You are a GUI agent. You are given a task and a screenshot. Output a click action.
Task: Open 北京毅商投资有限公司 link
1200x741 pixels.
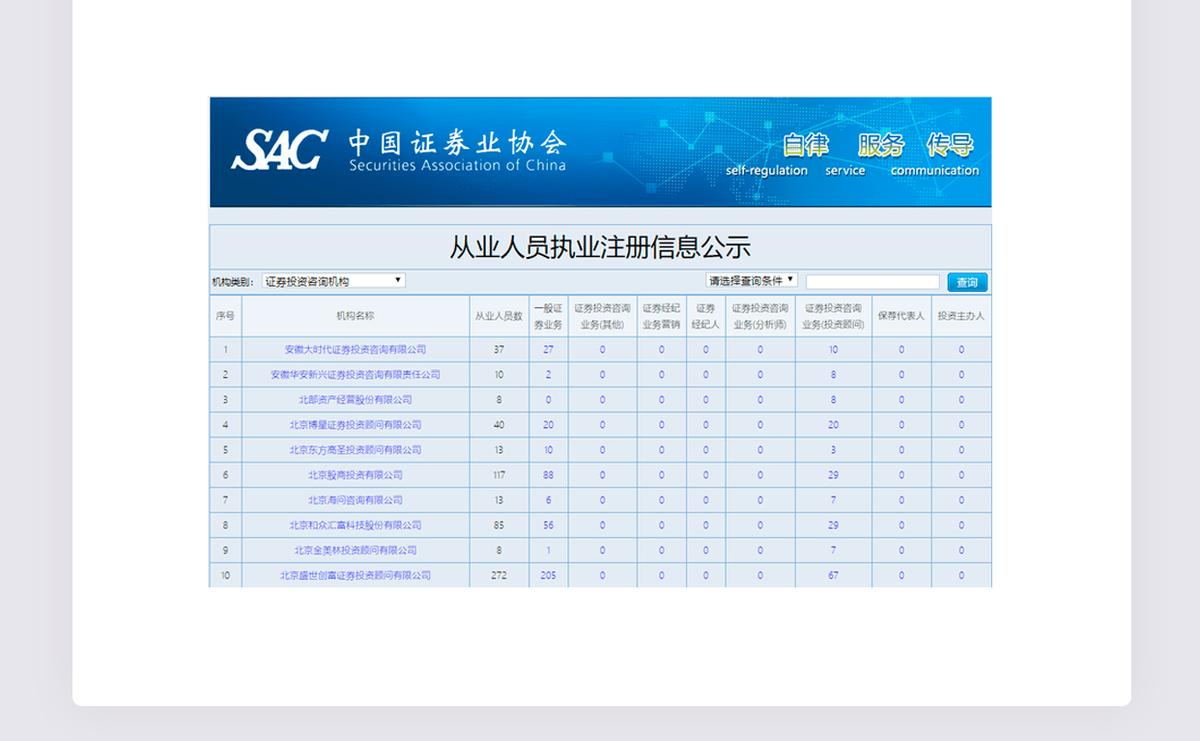[x=355, y=475]
